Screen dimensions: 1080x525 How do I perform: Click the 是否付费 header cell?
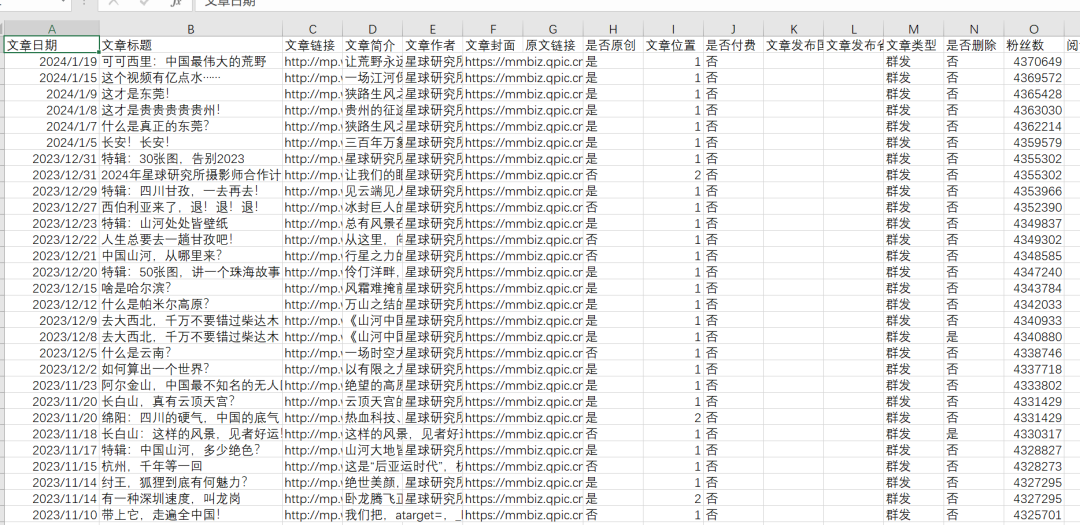click(734, 45)
